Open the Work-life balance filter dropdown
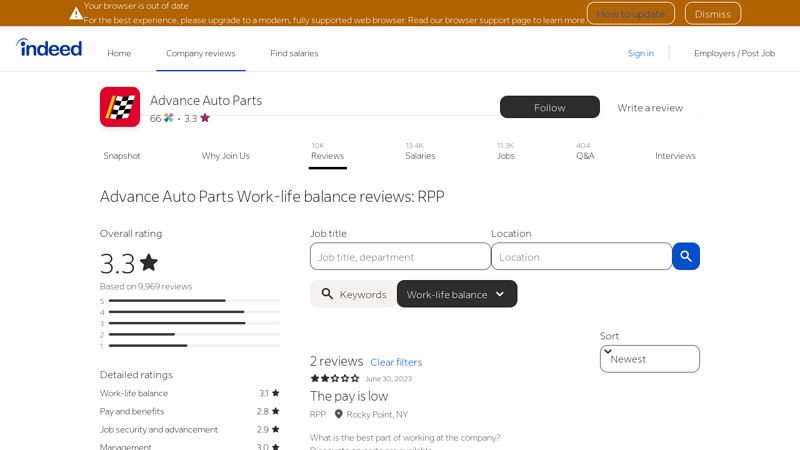 pos(457,294)
